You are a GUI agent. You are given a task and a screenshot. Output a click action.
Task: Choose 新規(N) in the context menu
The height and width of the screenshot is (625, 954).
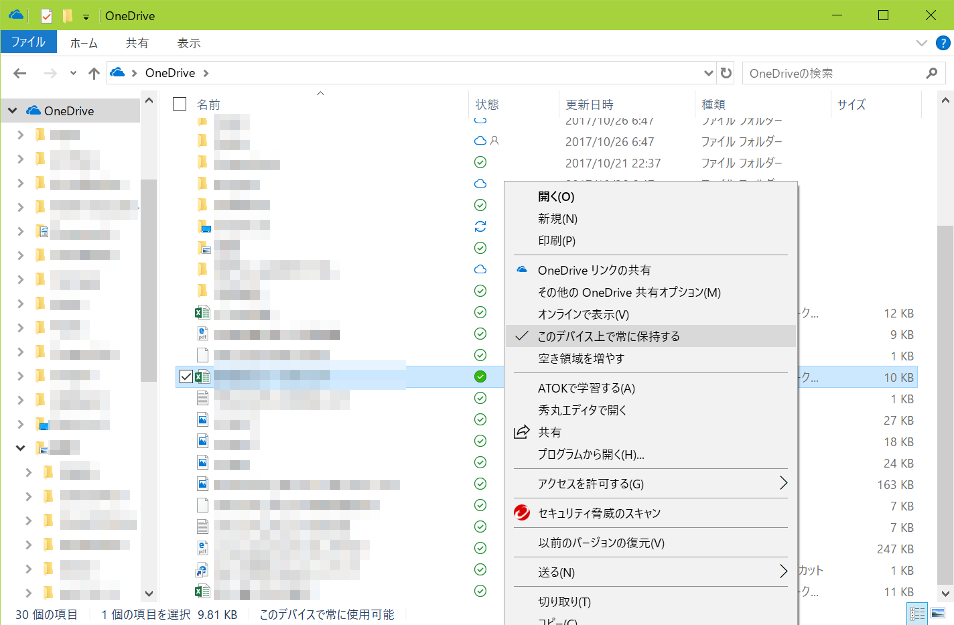click(650, 218)
